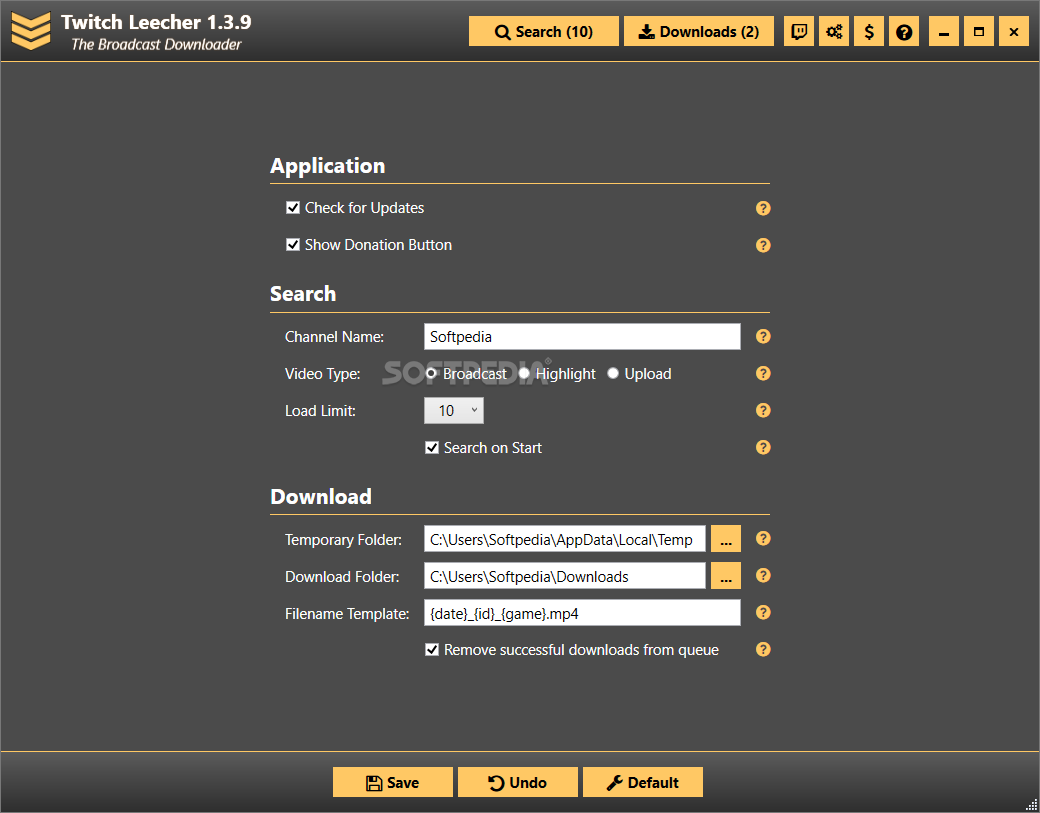
Task: Click the window resize grip corner
Action: tap(1031, 804)
